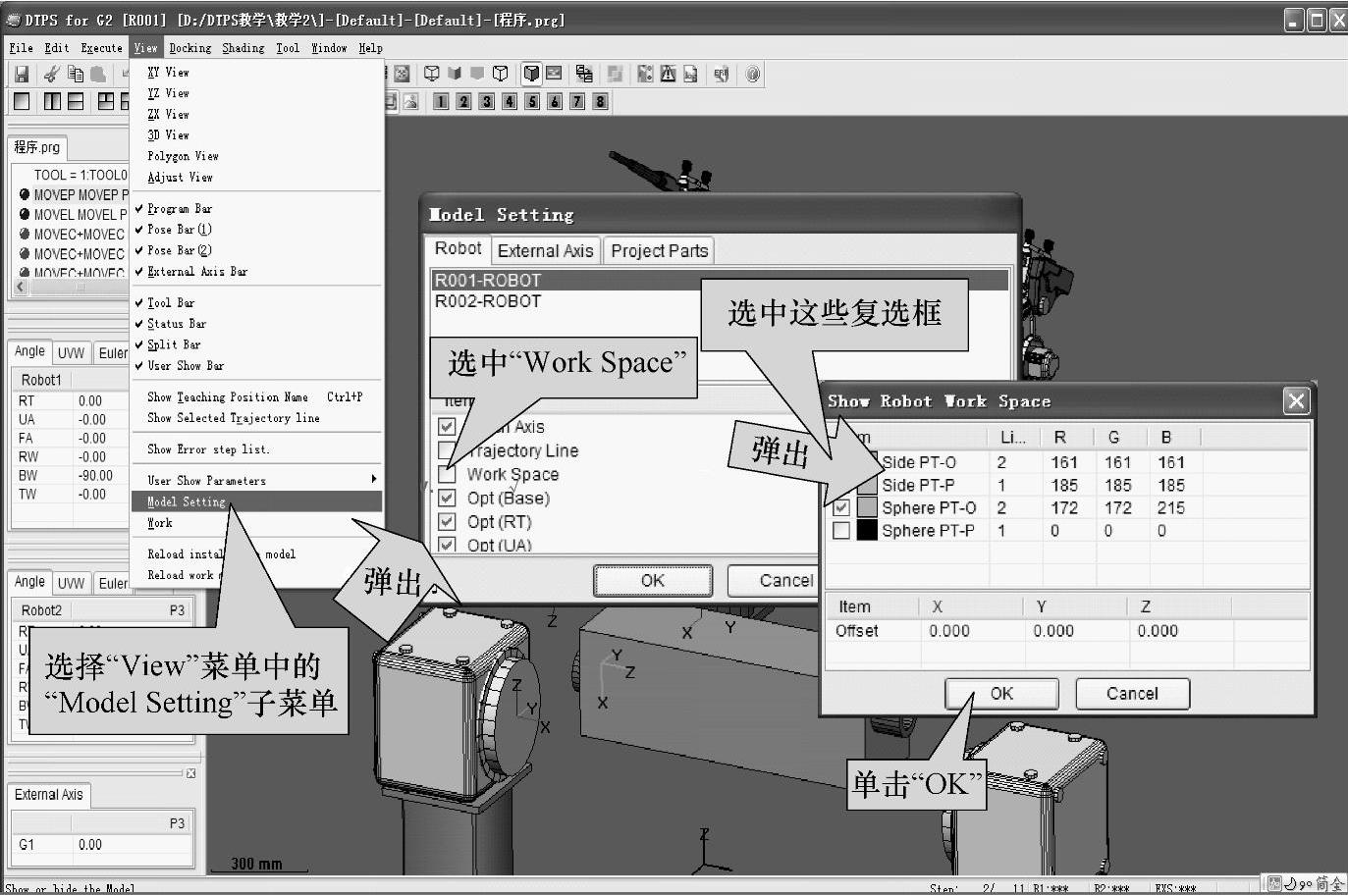The height and width of the screenshot is (896, 1348).
Task: Choose the four-pane window layout icon
Action: point(106,101)
